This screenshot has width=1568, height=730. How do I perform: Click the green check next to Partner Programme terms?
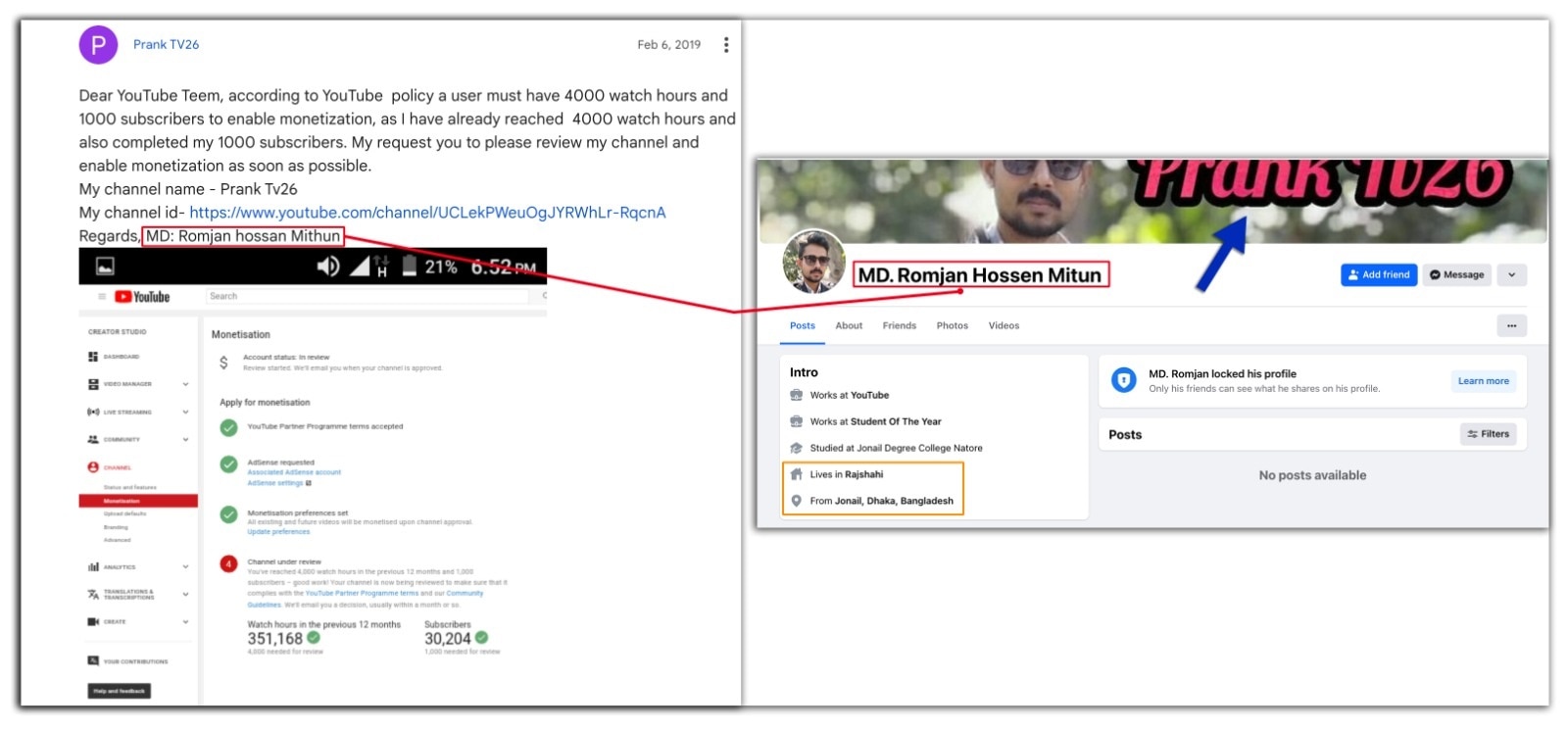[228, 427]
